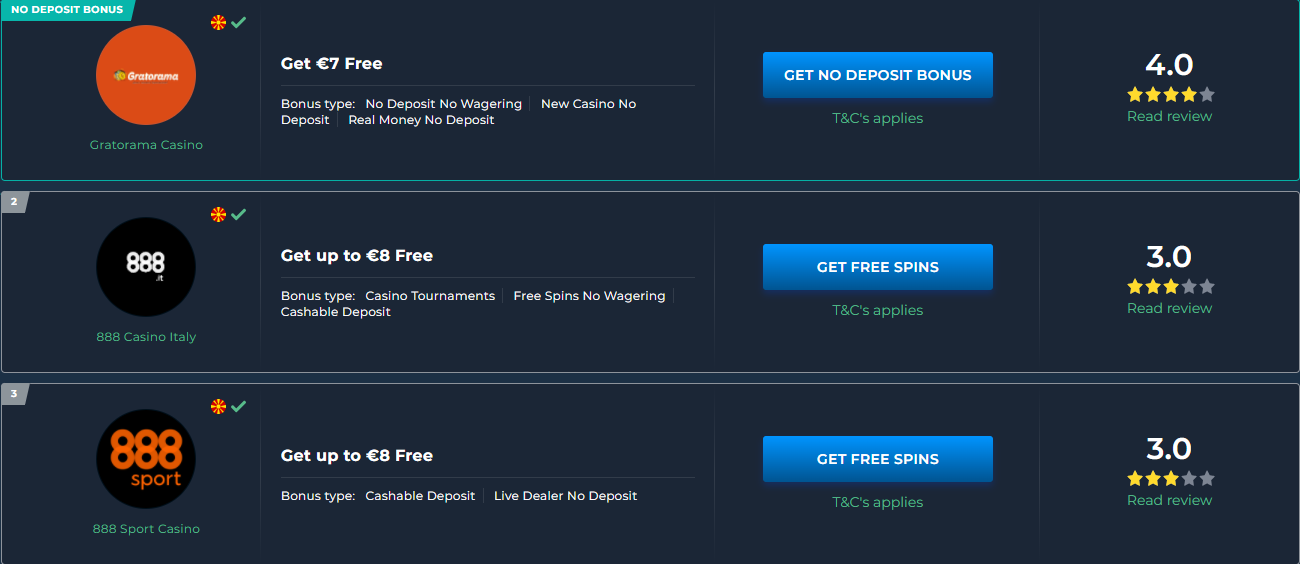The image size is (1300, 564).
Task: Click the Gratorama Casino logo
Action: pos(146,76)
